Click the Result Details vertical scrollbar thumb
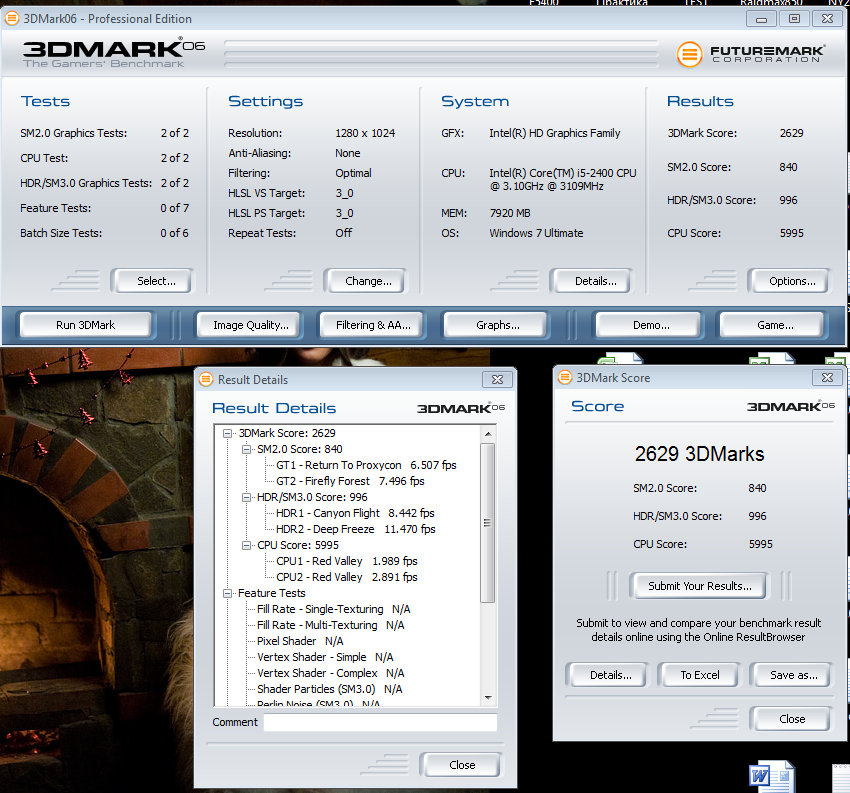The image size is (850, 793). pyautogui.click(x=488, y=523)
